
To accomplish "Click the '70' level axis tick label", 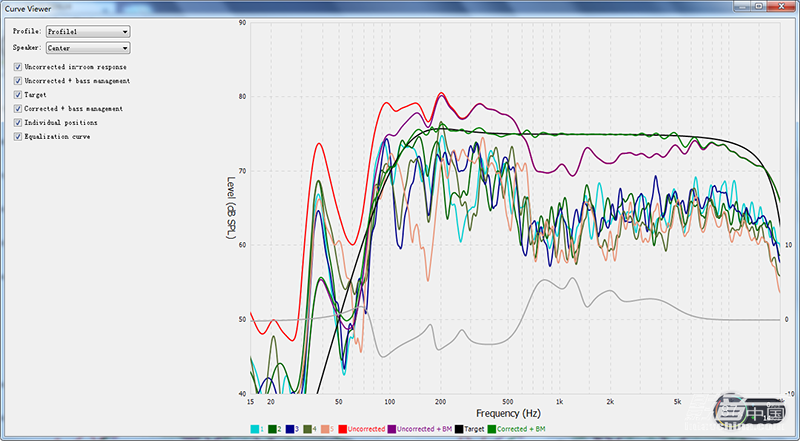I will [x=242, y=172].
